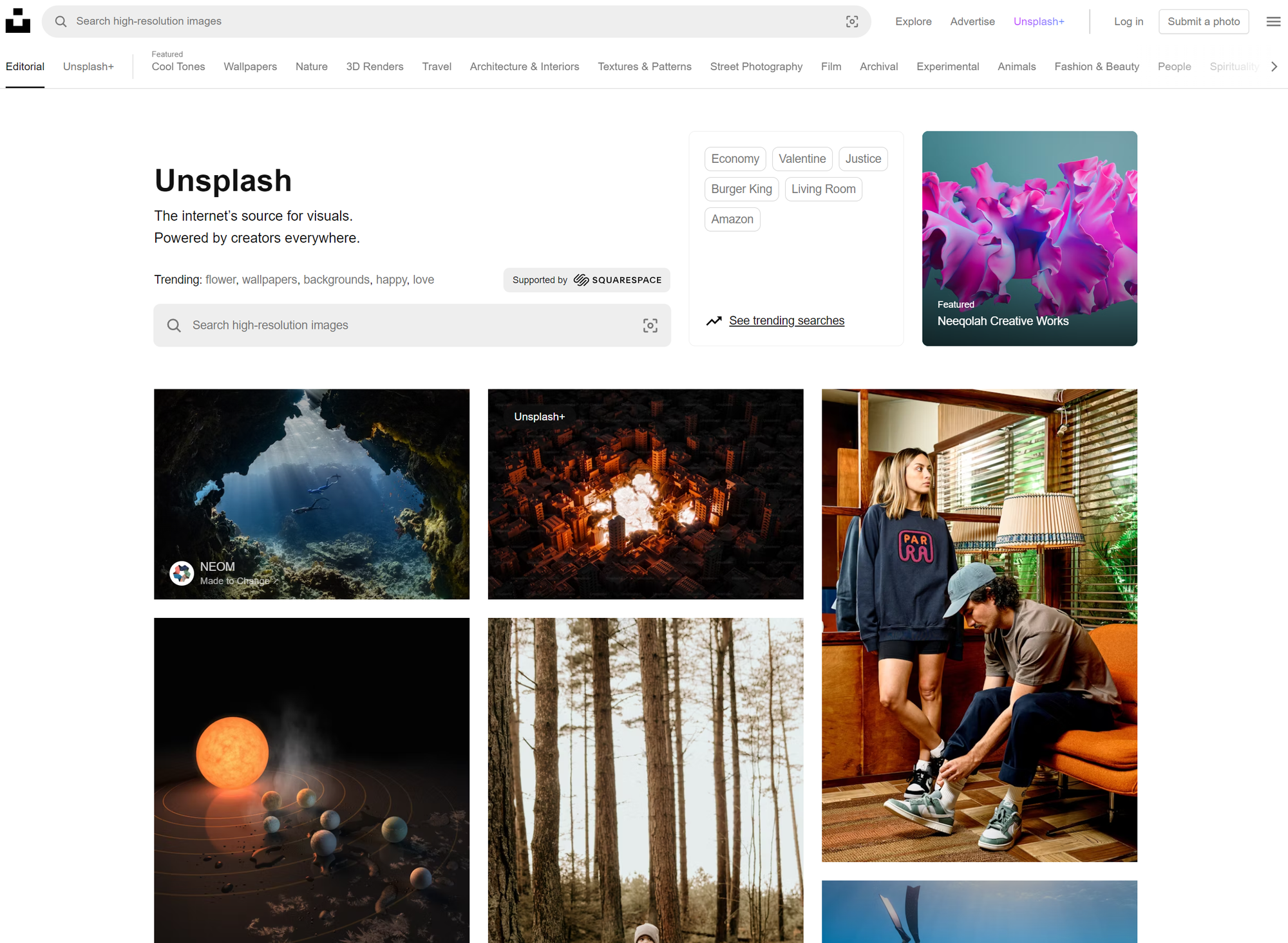Switch to the Unsplash+ tab
1288x943 pixels.
pyautogui.click(x=88, y=67)
